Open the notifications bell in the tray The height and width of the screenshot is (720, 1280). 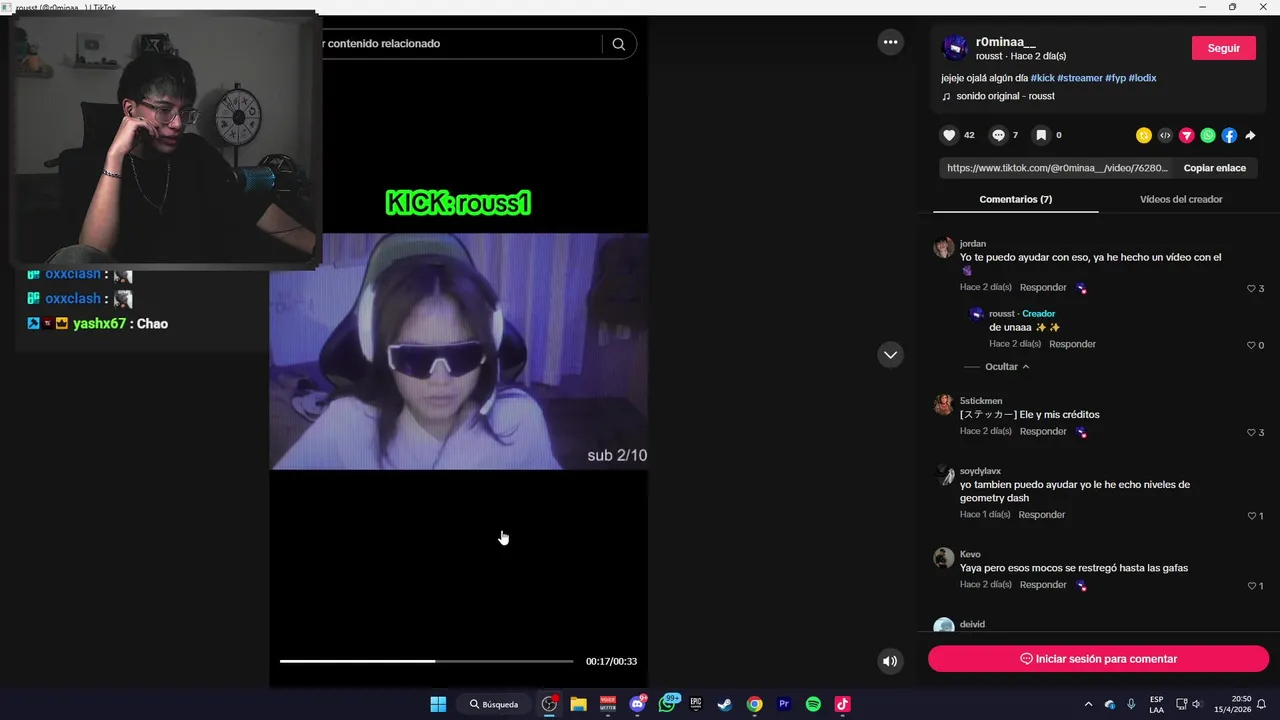[1262, 704]
